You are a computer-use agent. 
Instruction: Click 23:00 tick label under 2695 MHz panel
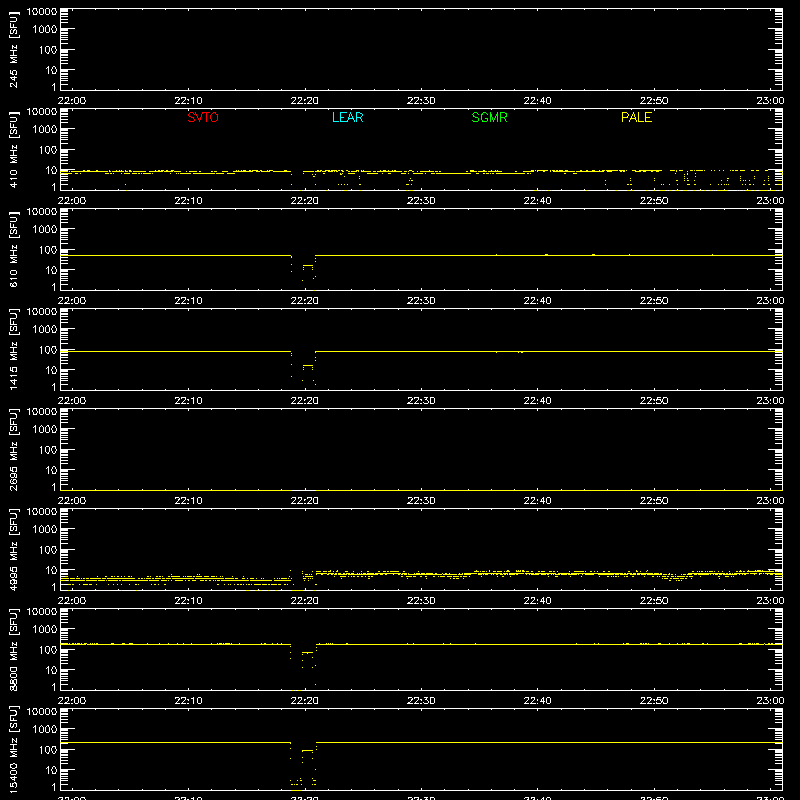point(770,501)
